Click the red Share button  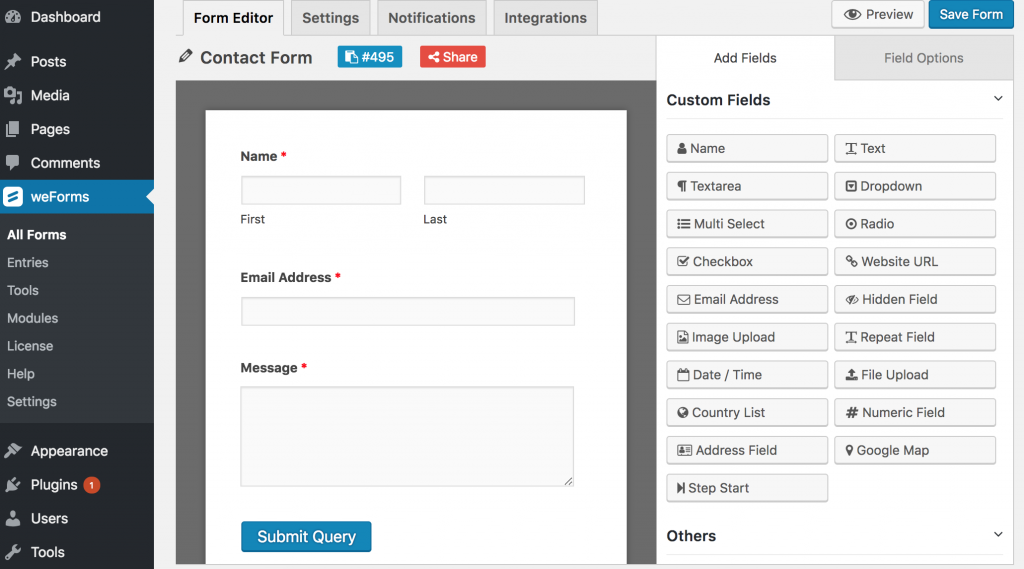[452, 57]
